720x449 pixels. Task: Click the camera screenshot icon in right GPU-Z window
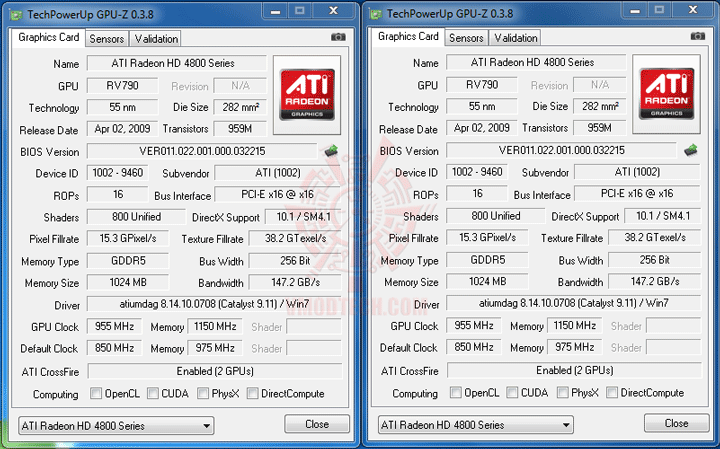[698, 36]
